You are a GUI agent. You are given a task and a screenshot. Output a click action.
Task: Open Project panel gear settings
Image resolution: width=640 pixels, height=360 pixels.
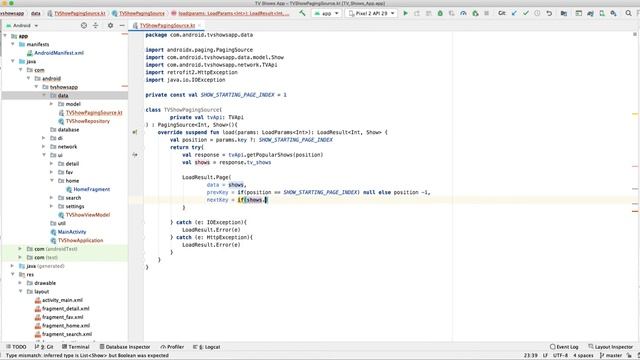[x=110, y=25]
